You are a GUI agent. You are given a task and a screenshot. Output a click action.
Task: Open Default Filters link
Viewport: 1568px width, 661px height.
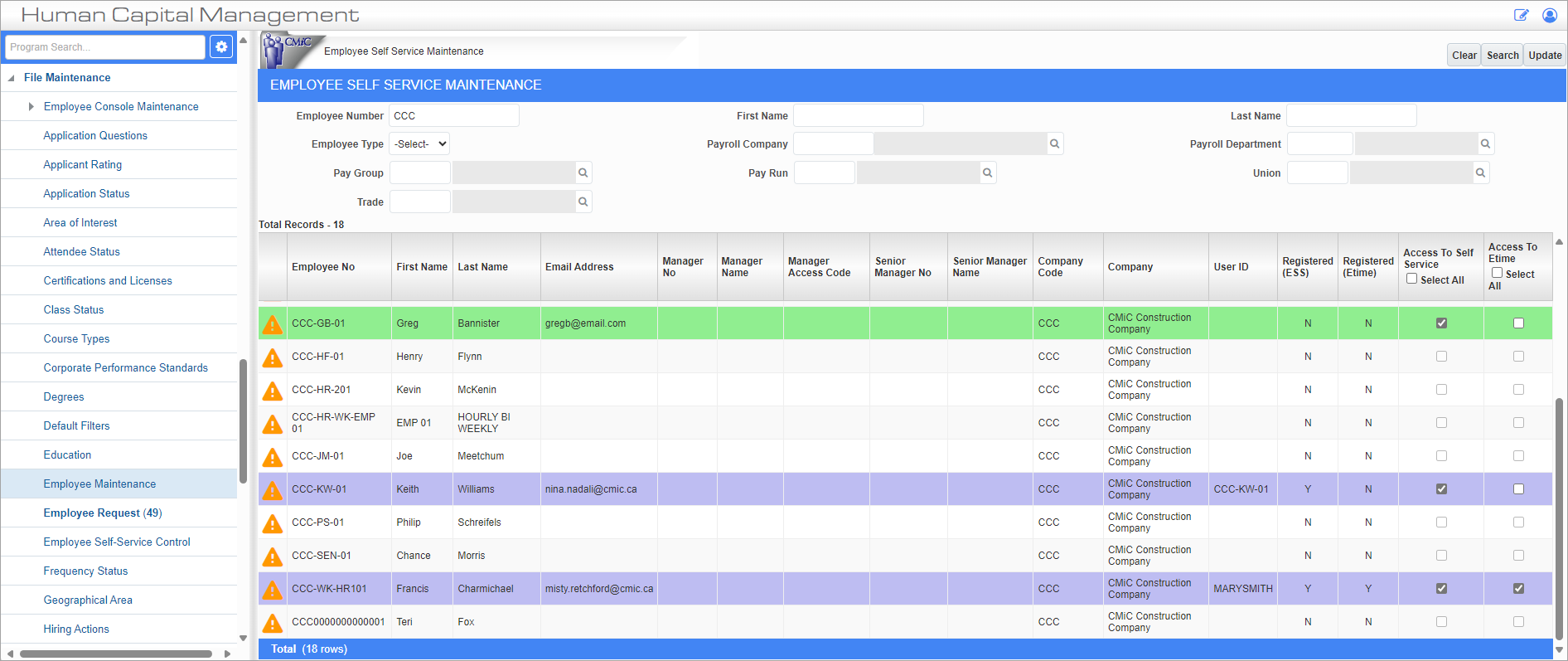click(76, 426)
